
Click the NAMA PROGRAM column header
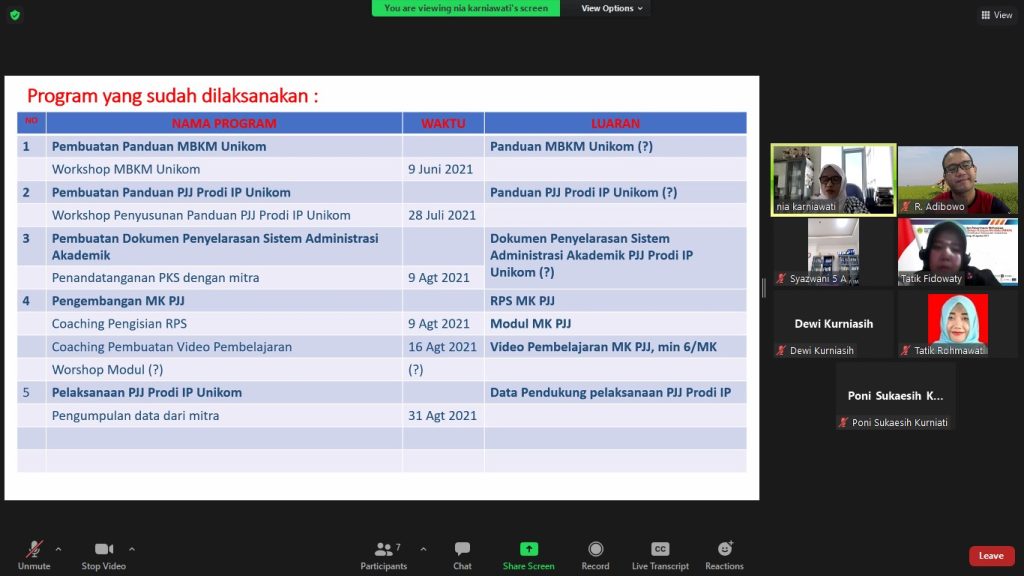point(224,123)
